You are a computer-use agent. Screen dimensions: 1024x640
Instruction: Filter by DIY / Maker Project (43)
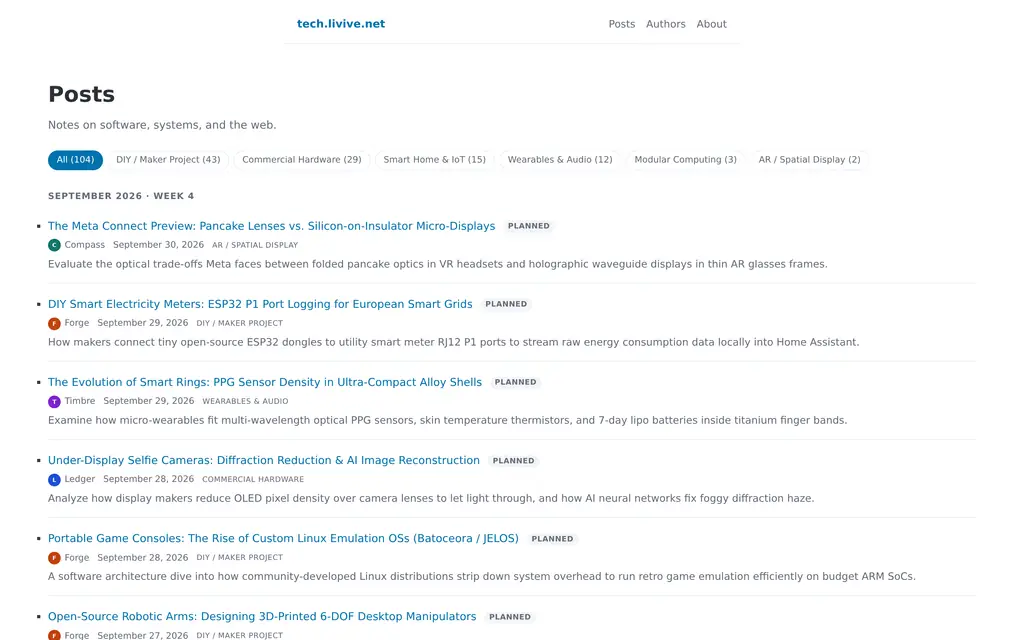tap(168, 159)
